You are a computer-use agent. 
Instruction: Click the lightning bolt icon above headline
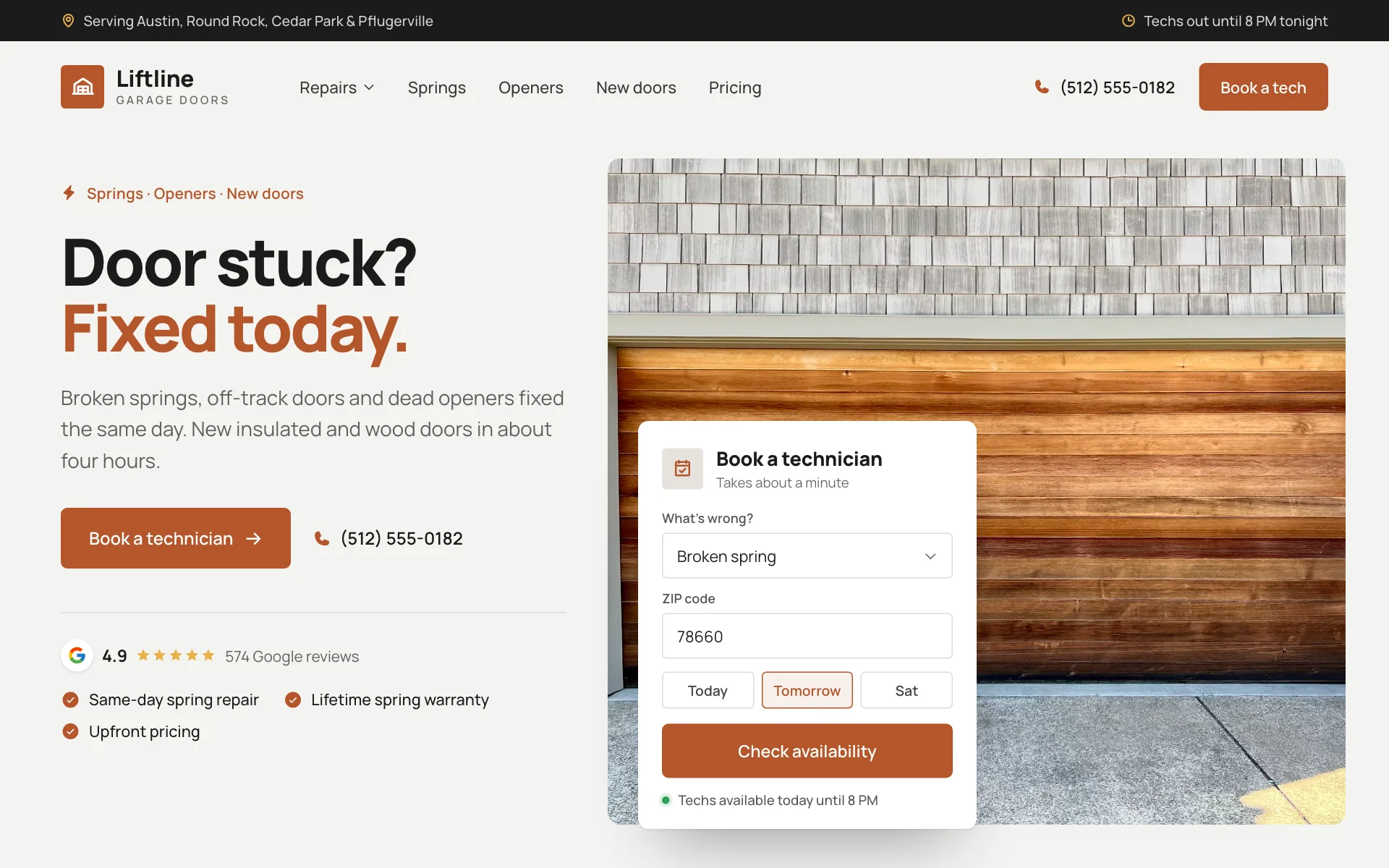pyautogui.click(x=69, y=192)
